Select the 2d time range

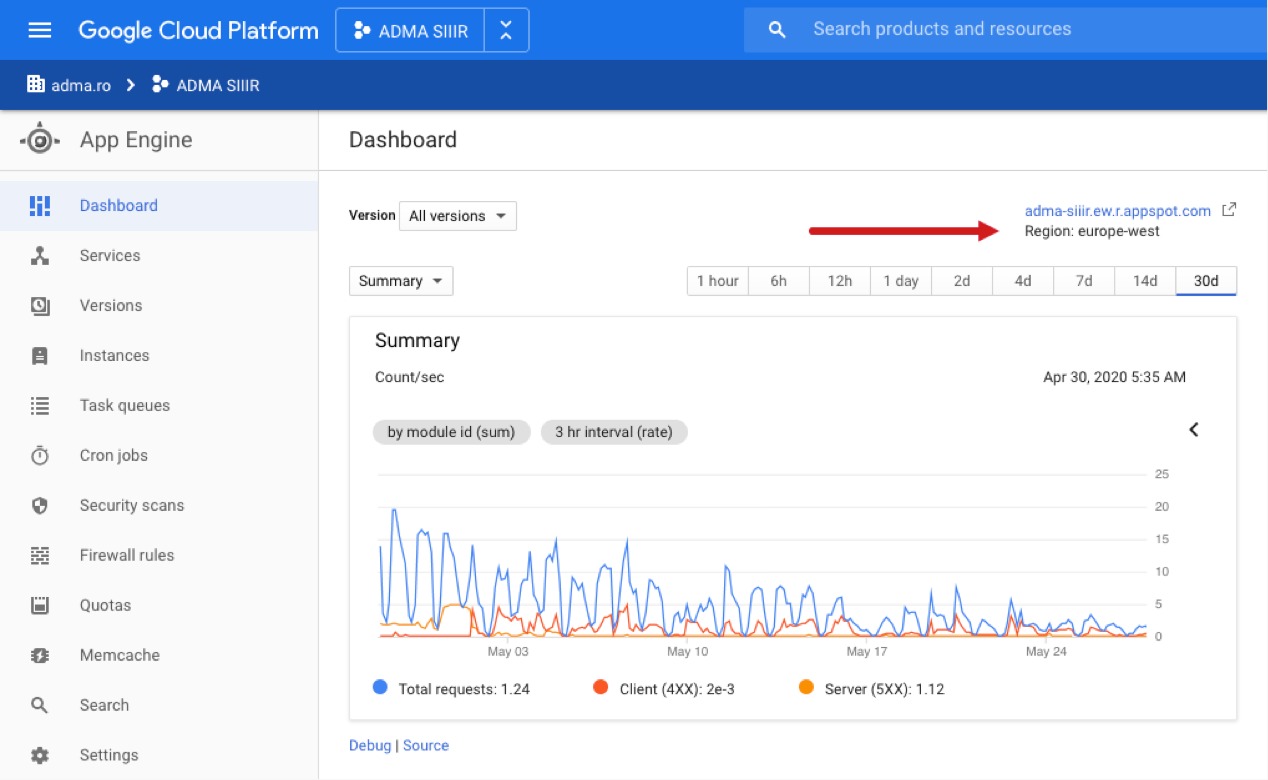pyautogui.click(x=962, y=281)
